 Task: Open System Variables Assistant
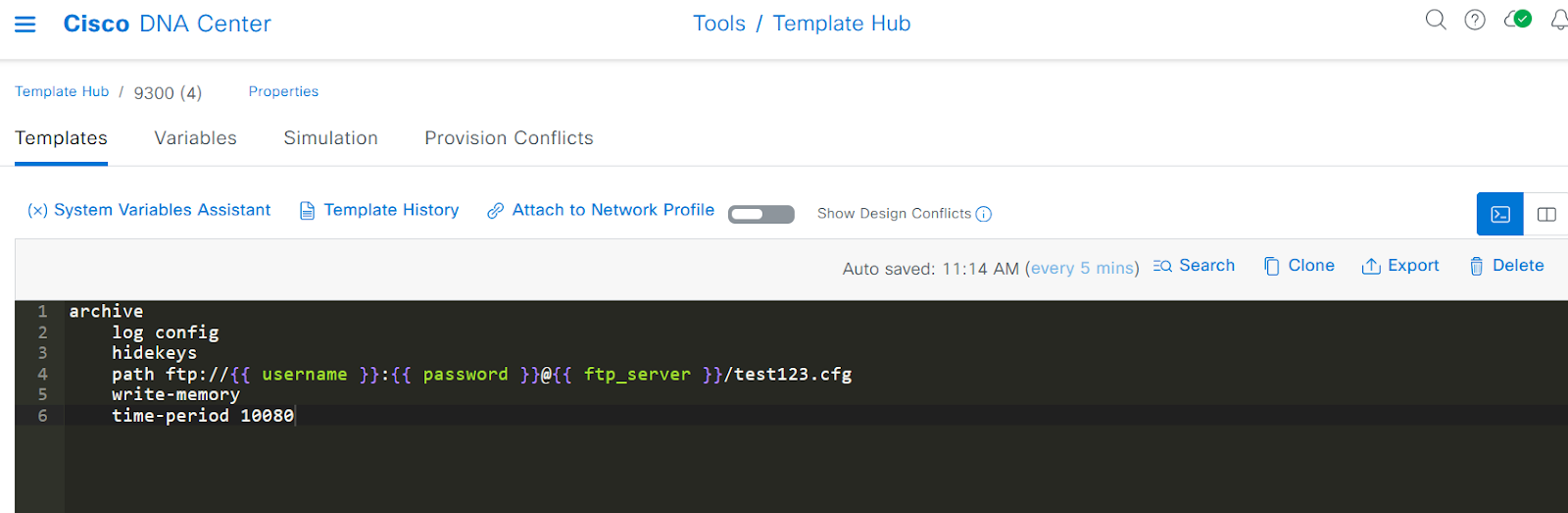pos(149,210)
